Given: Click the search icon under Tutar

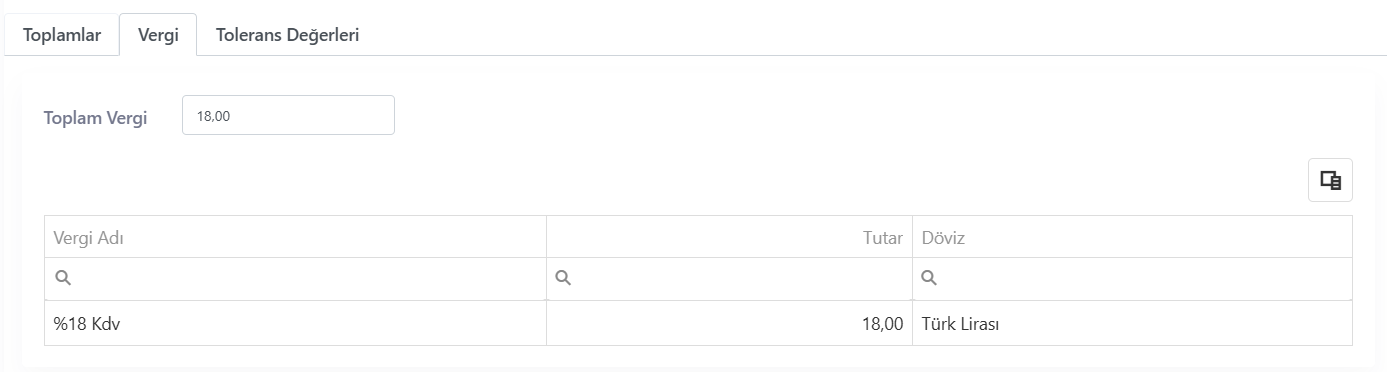Looking at the screenshot, I should (x=563, y=278).
